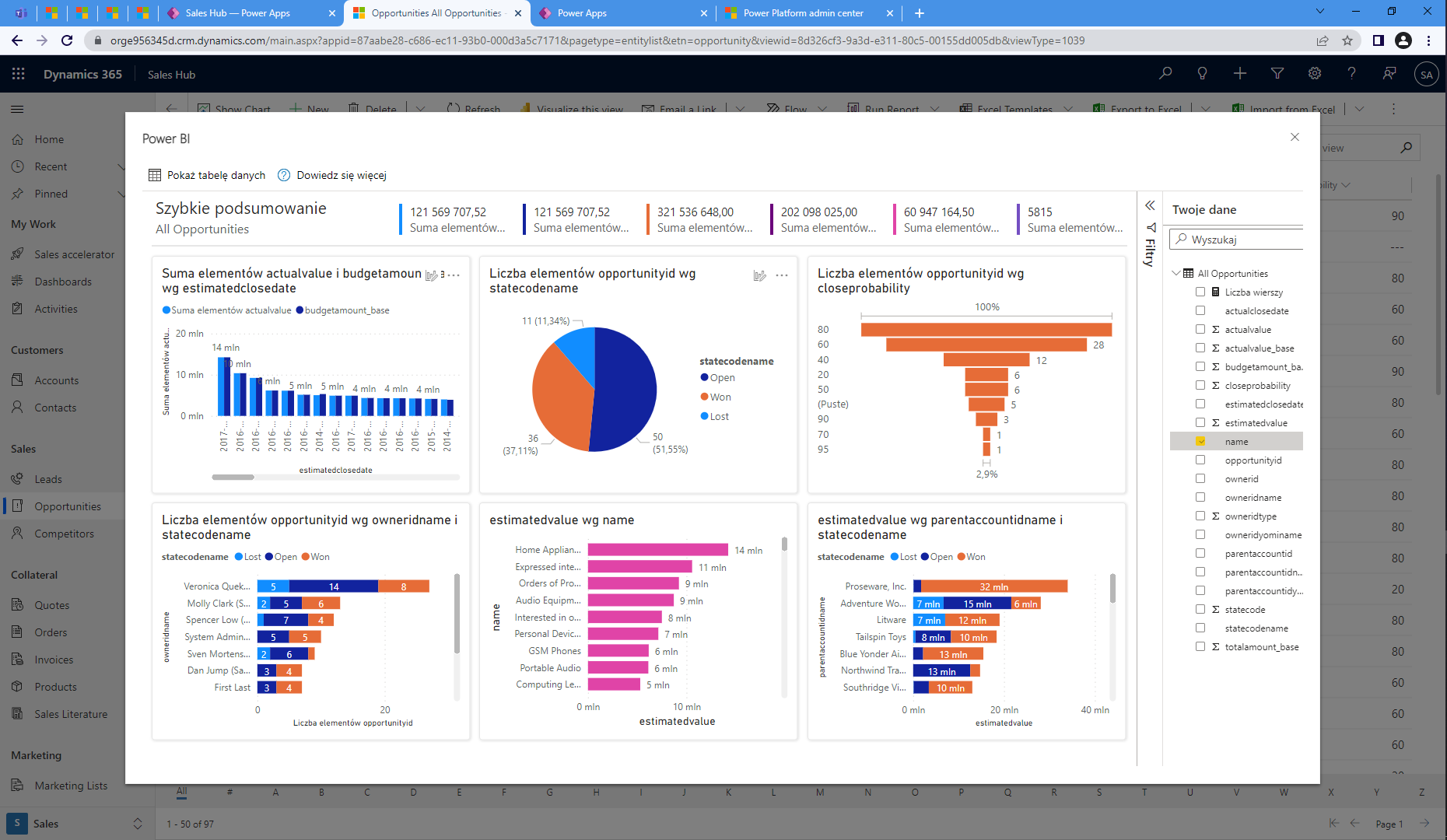The width and height of the screenshot is (1447, 840).
Task: Click the share page icon in address bar
Action: 1323,40
